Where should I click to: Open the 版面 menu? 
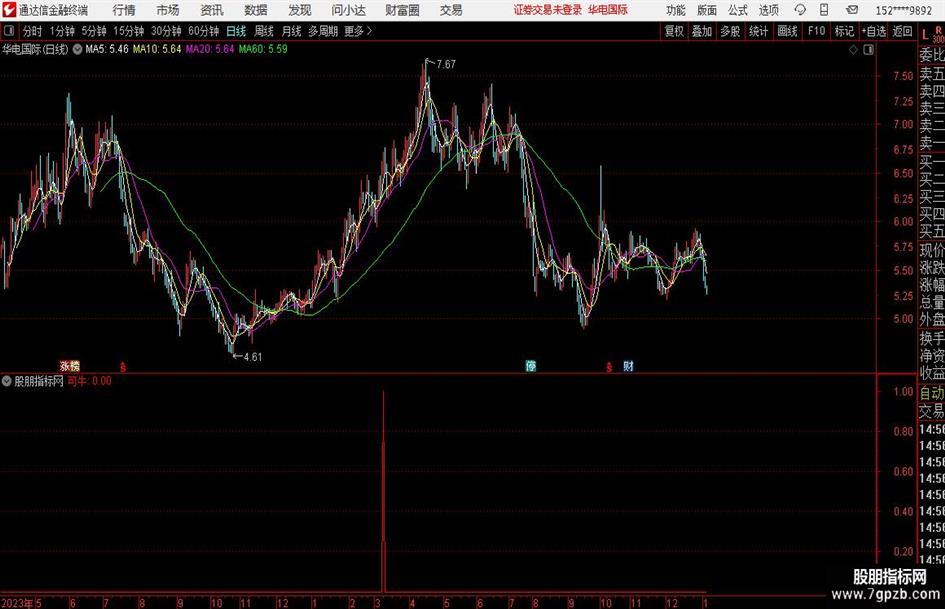(707, 10)
